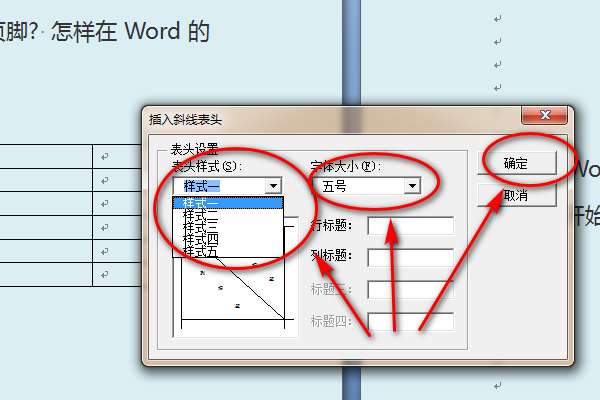Click the 取消 button
600x400 pixels.
tap(517, 196)
